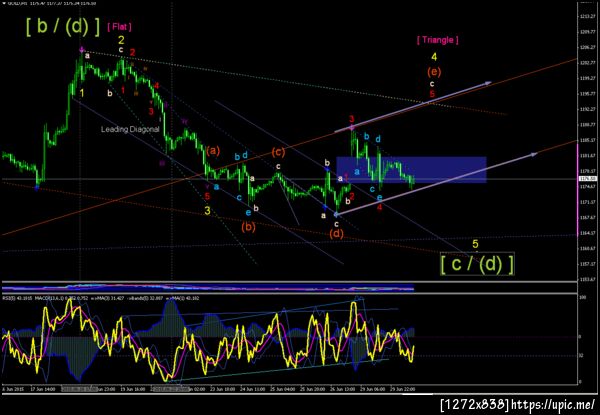The width and height of the screenshot is (600, 415).
Task: Click the "29 Jun 06:00" time axis label
Action: [x=373, y=389]
